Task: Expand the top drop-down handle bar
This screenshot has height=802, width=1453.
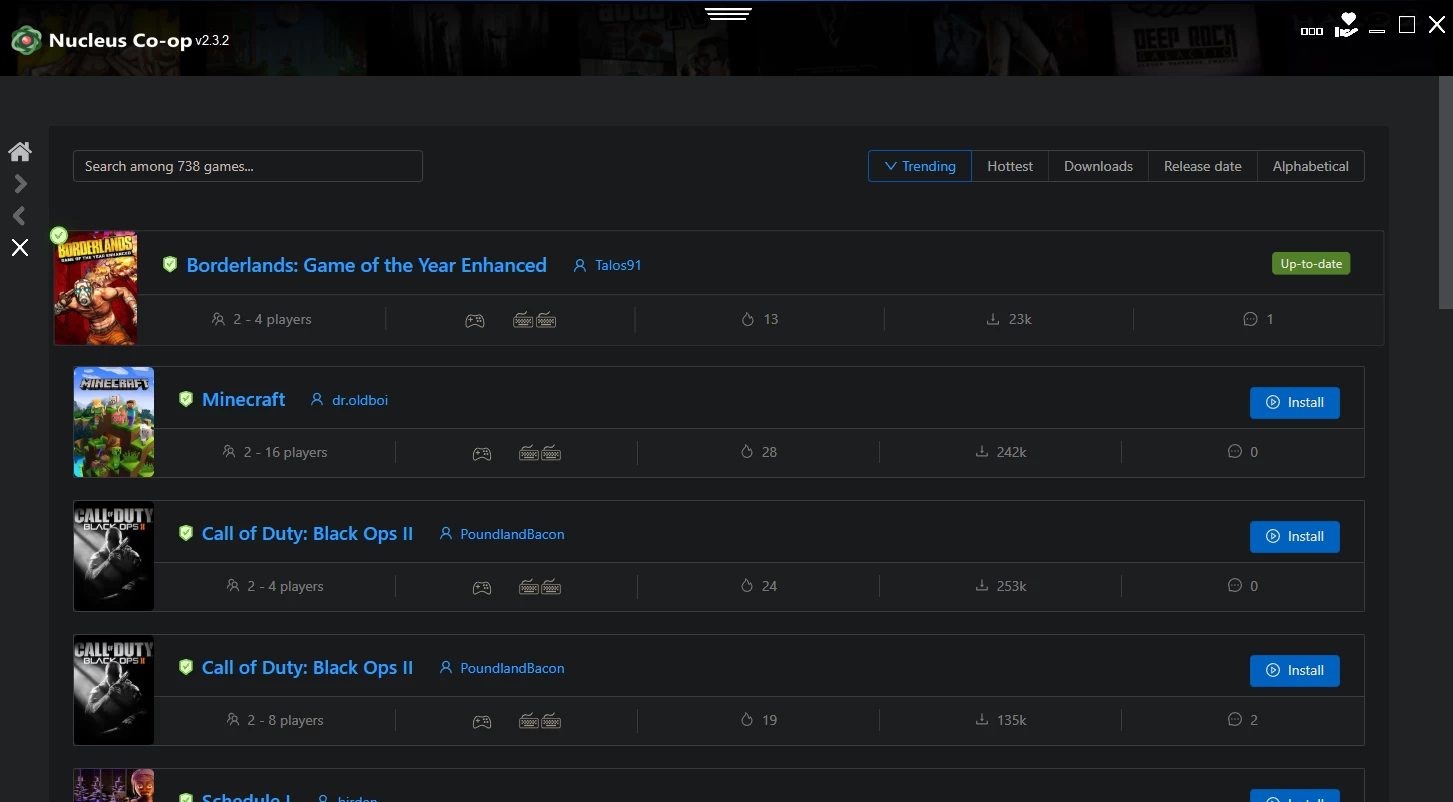Action: point(727,14)
